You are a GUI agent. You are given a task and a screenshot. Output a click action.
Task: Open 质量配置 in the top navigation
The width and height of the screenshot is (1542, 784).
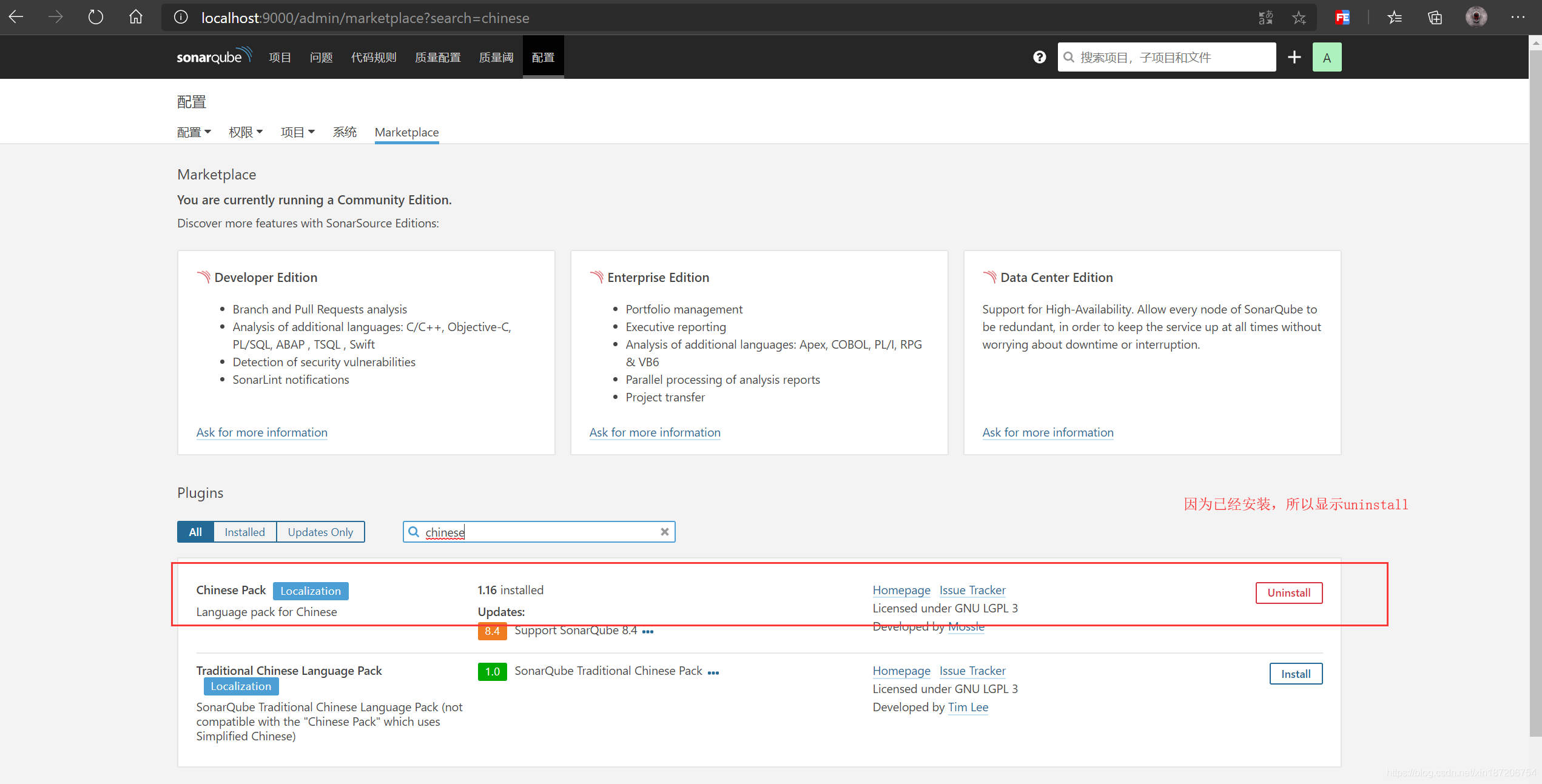pos(437,57)
